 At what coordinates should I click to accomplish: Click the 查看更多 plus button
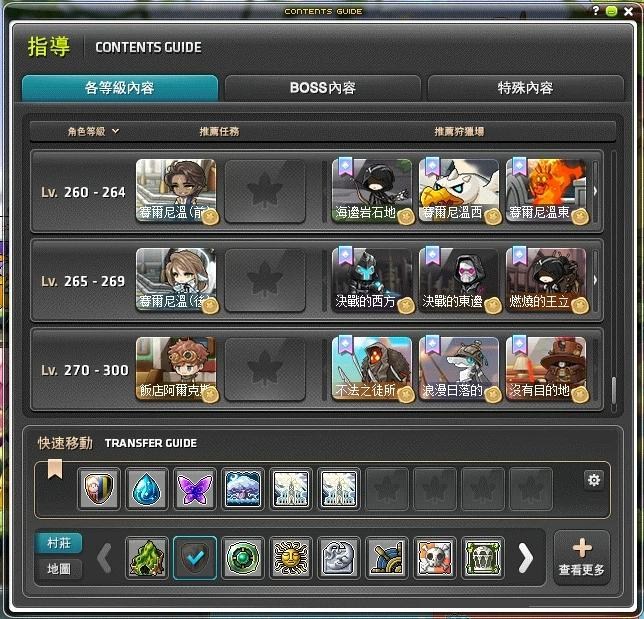point(582,557)
